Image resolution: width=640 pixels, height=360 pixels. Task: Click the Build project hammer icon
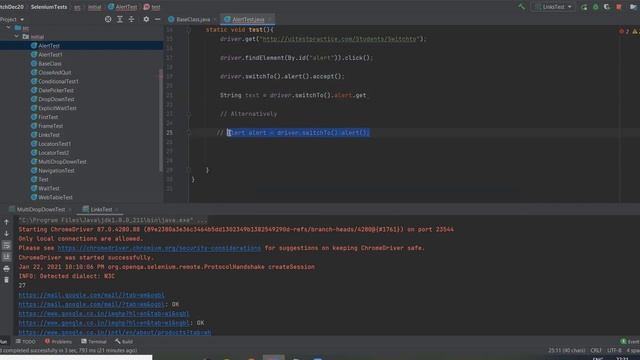click(x=521, y=7)
